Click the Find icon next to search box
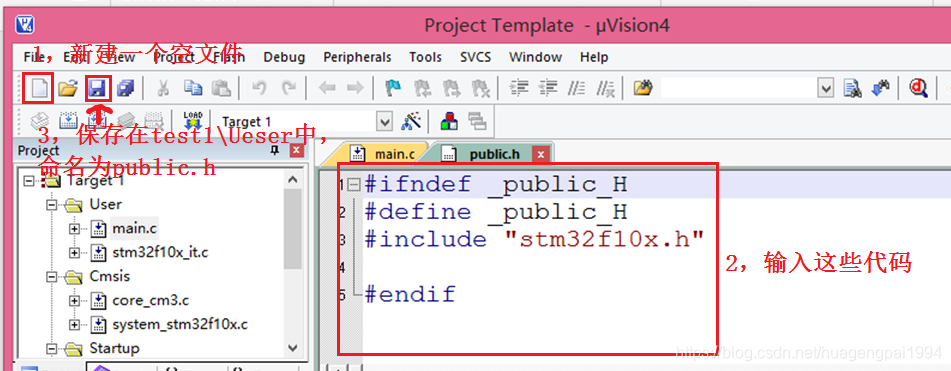 pyautogui.click(x=853, y=89)
